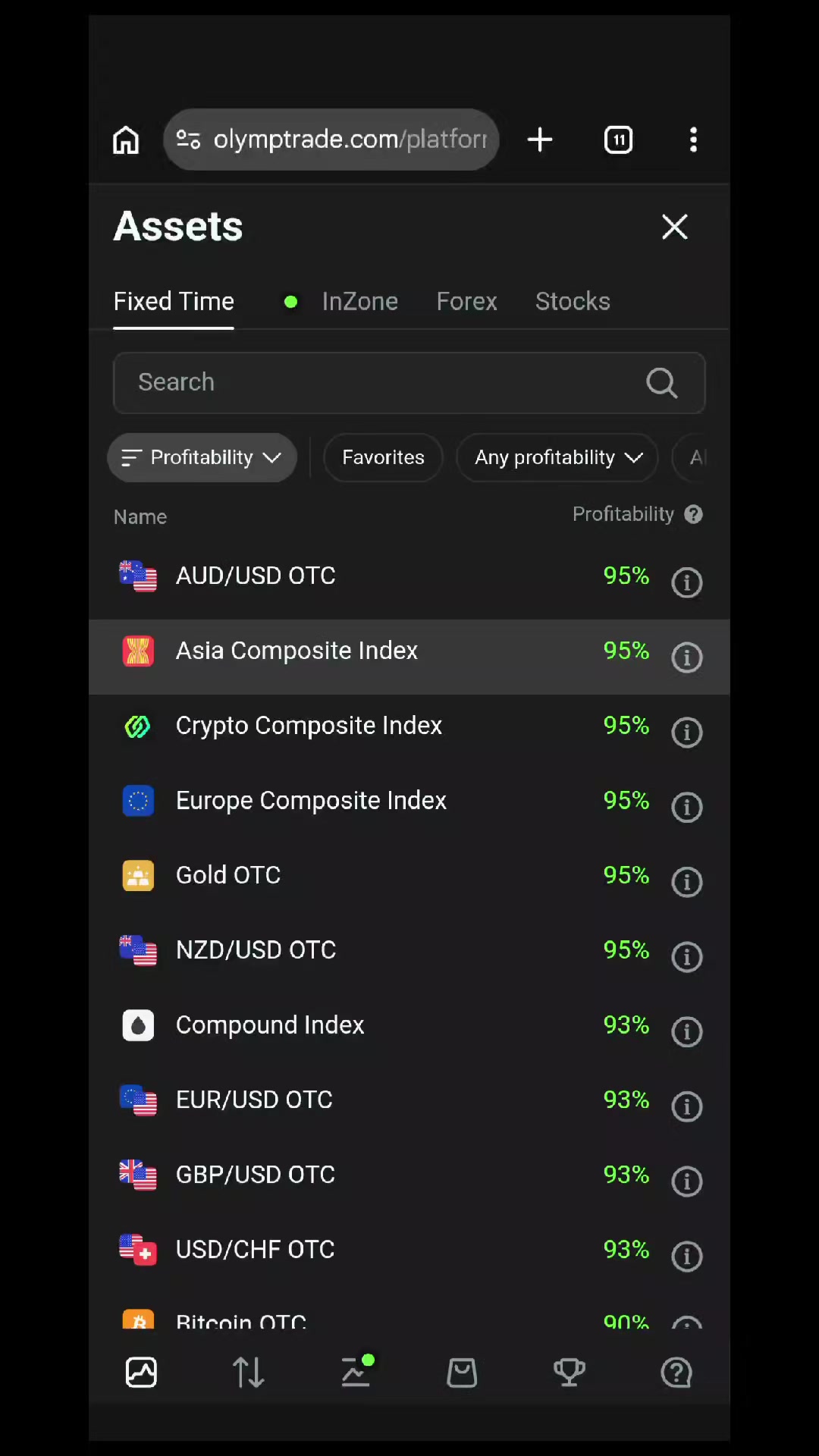Screen dimensions: 819x1456
Task: Open the Any profitability dropdown
Action: 557,457
